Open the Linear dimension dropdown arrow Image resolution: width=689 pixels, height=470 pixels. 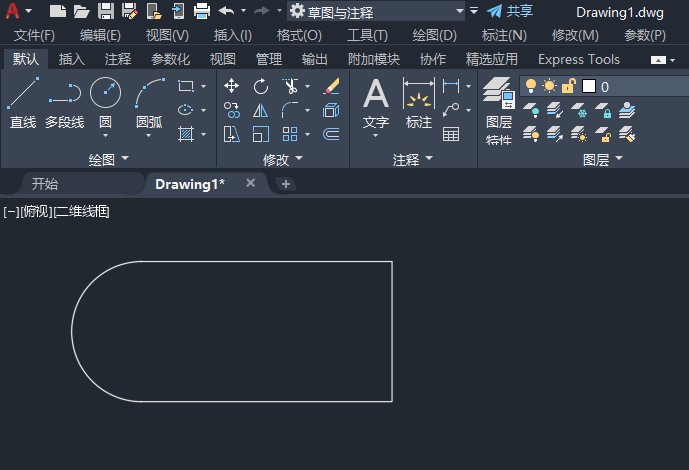468,87
